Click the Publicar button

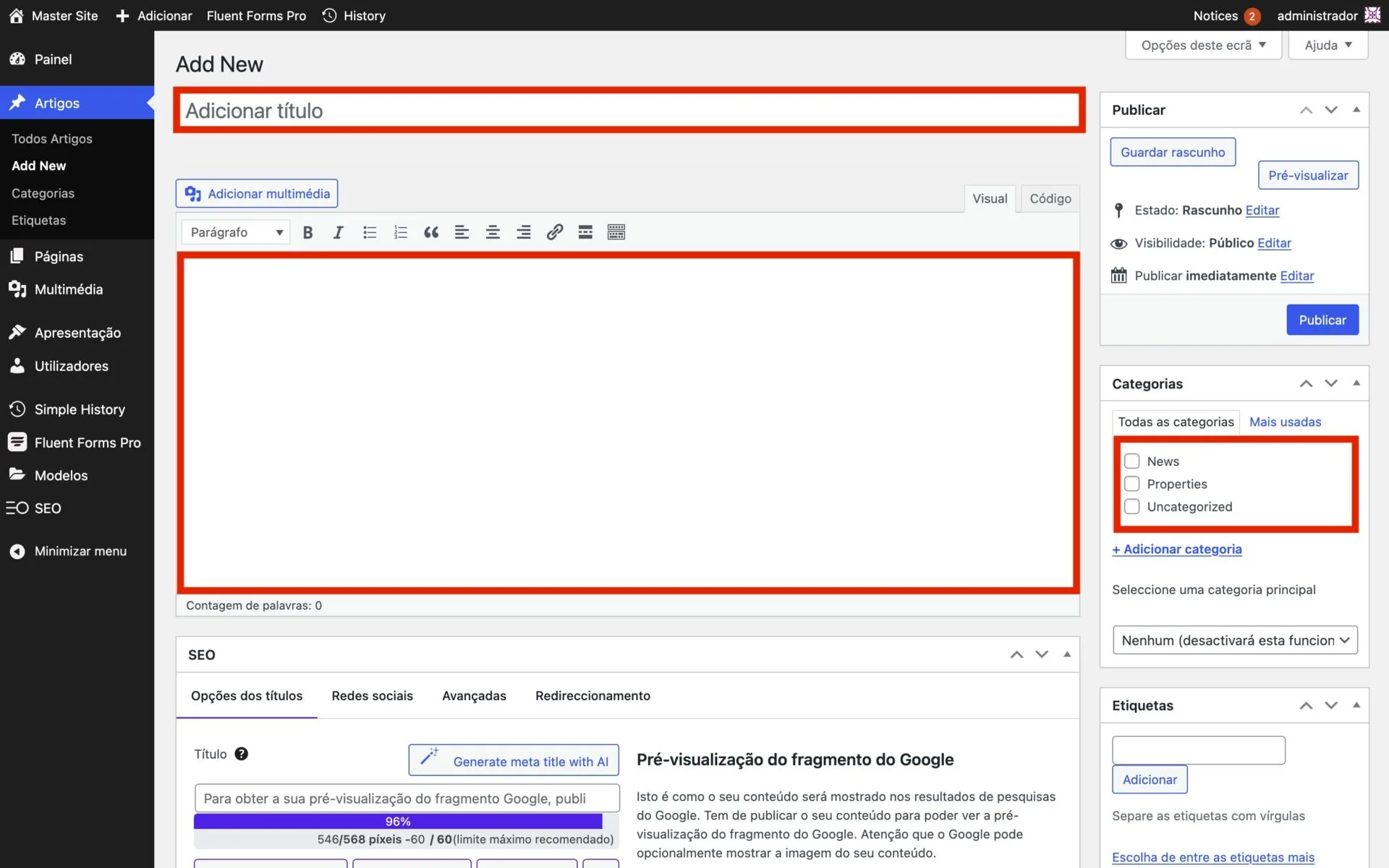pos(1322,320)
